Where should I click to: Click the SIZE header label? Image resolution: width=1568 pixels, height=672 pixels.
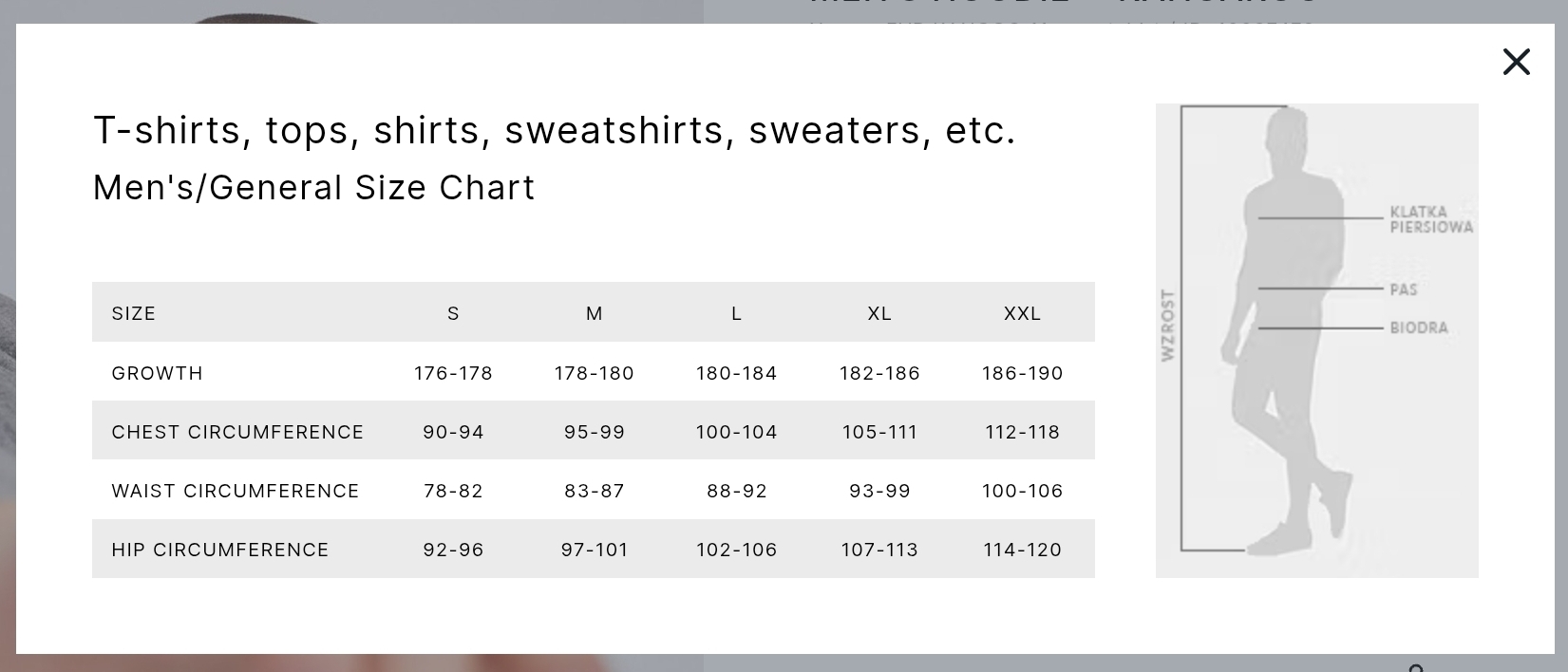point(134,313)
